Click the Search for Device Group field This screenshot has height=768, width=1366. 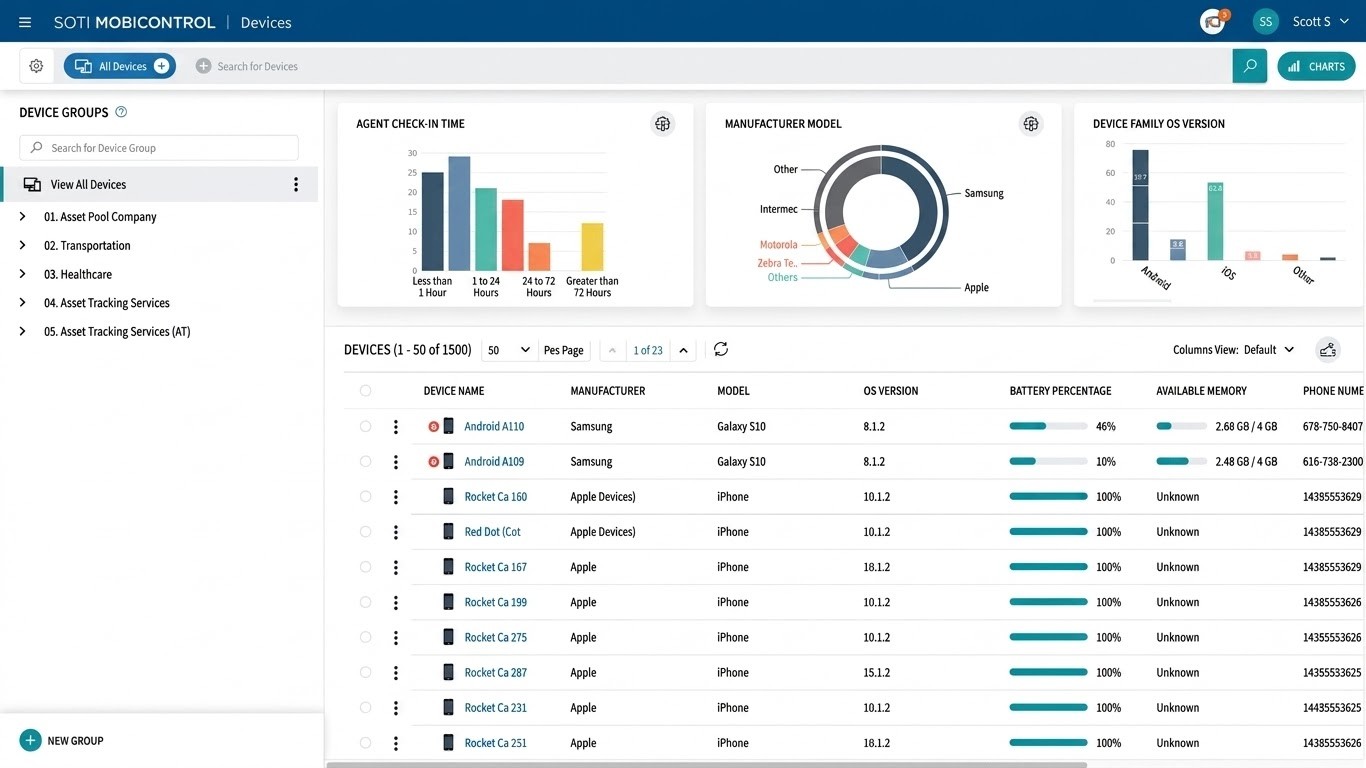[159, 148]
